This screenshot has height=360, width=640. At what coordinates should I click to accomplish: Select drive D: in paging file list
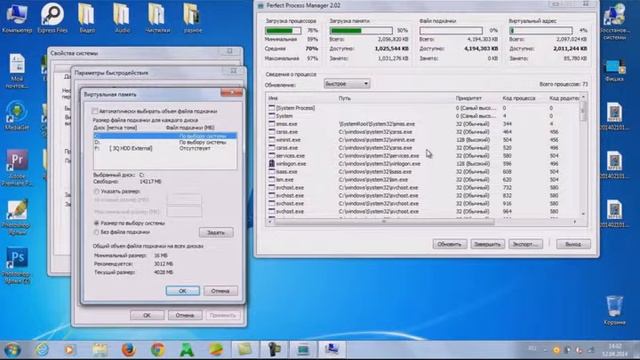(165, 142)
